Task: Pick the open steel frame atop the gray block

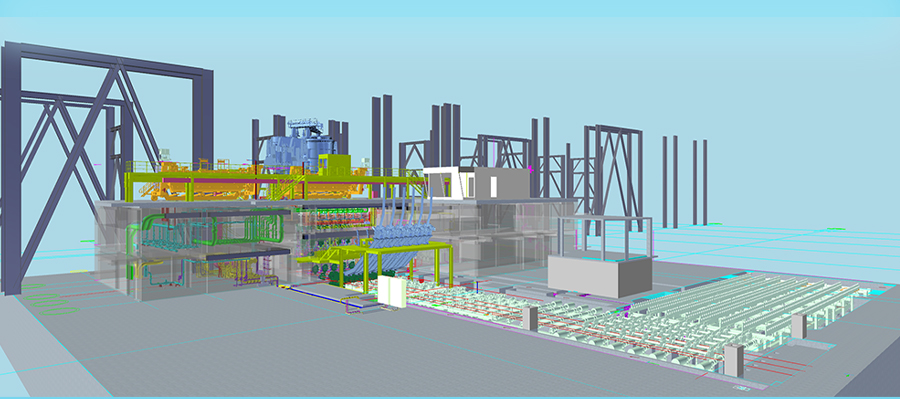Action: pos(604,237)
